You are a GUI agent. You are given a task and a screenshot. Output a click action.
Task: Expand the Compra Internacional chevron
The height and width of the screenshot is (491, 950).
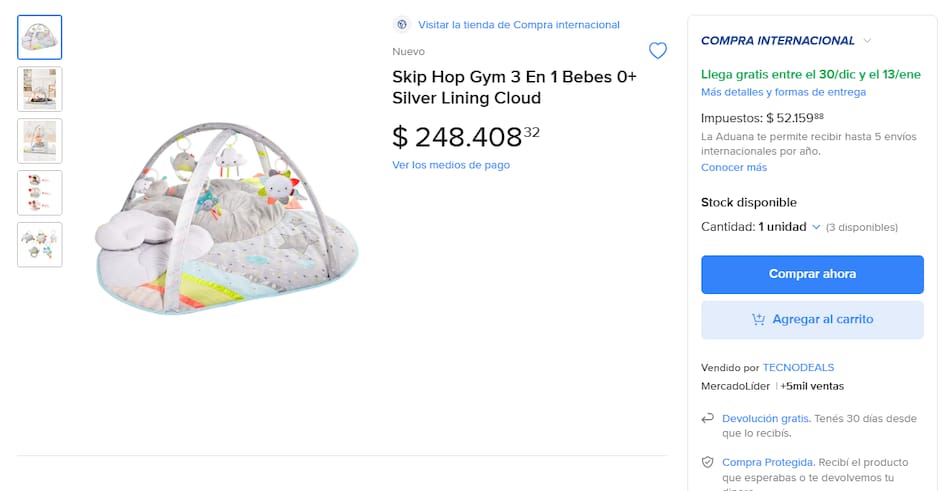867,41
